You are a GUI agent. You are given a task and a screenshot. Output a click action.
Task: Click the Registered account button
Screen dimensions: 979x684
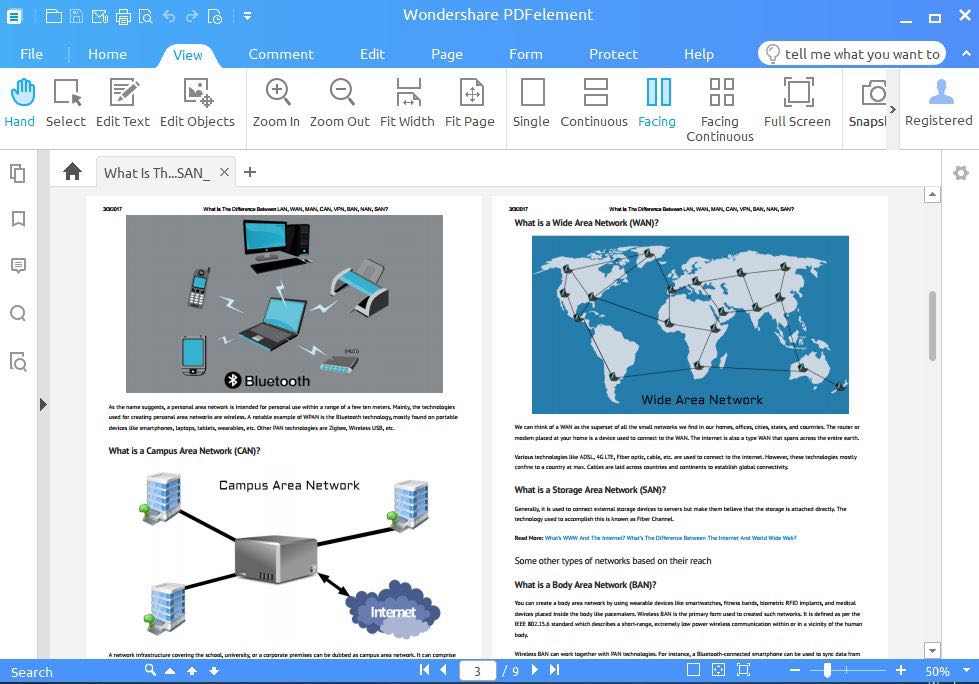[938, 104]
